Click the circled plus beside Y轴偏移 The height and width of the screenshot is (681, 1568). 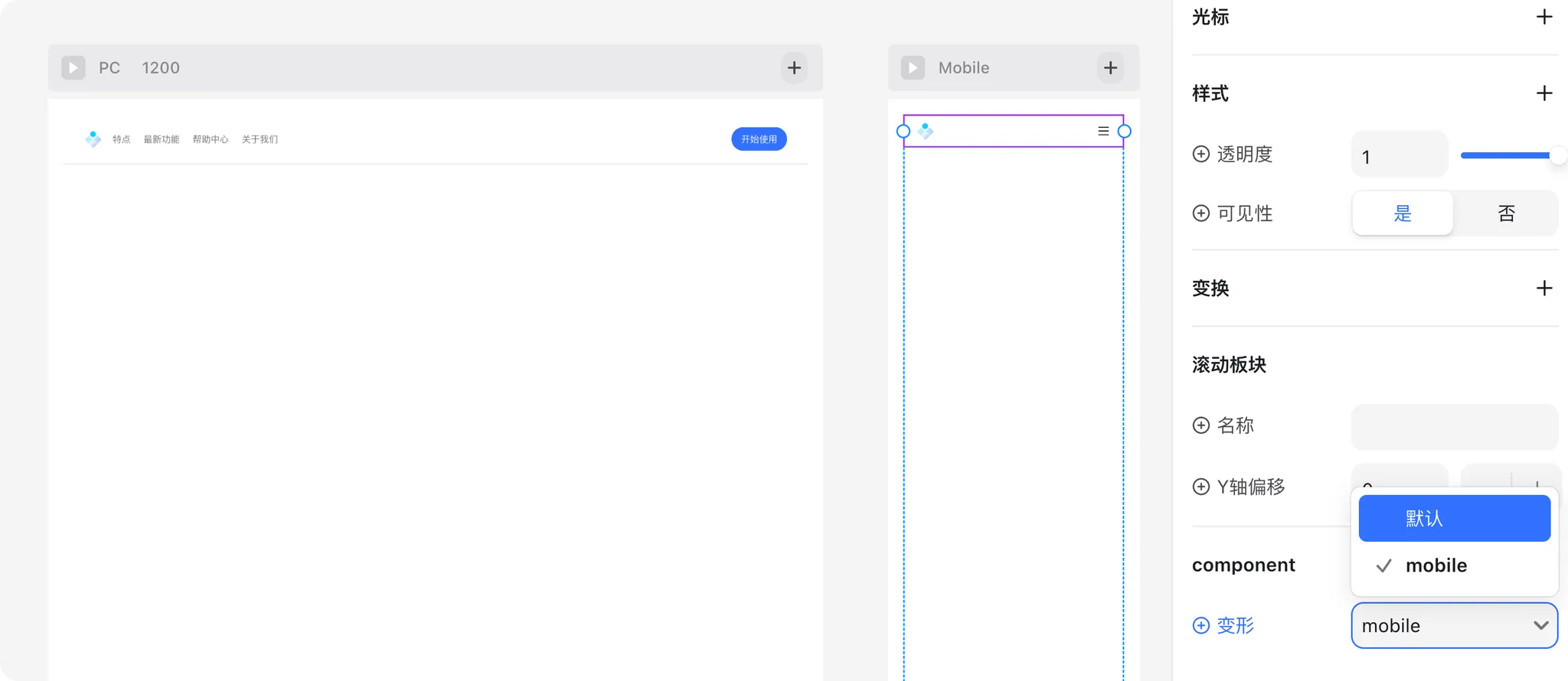tap(1201, 487)
